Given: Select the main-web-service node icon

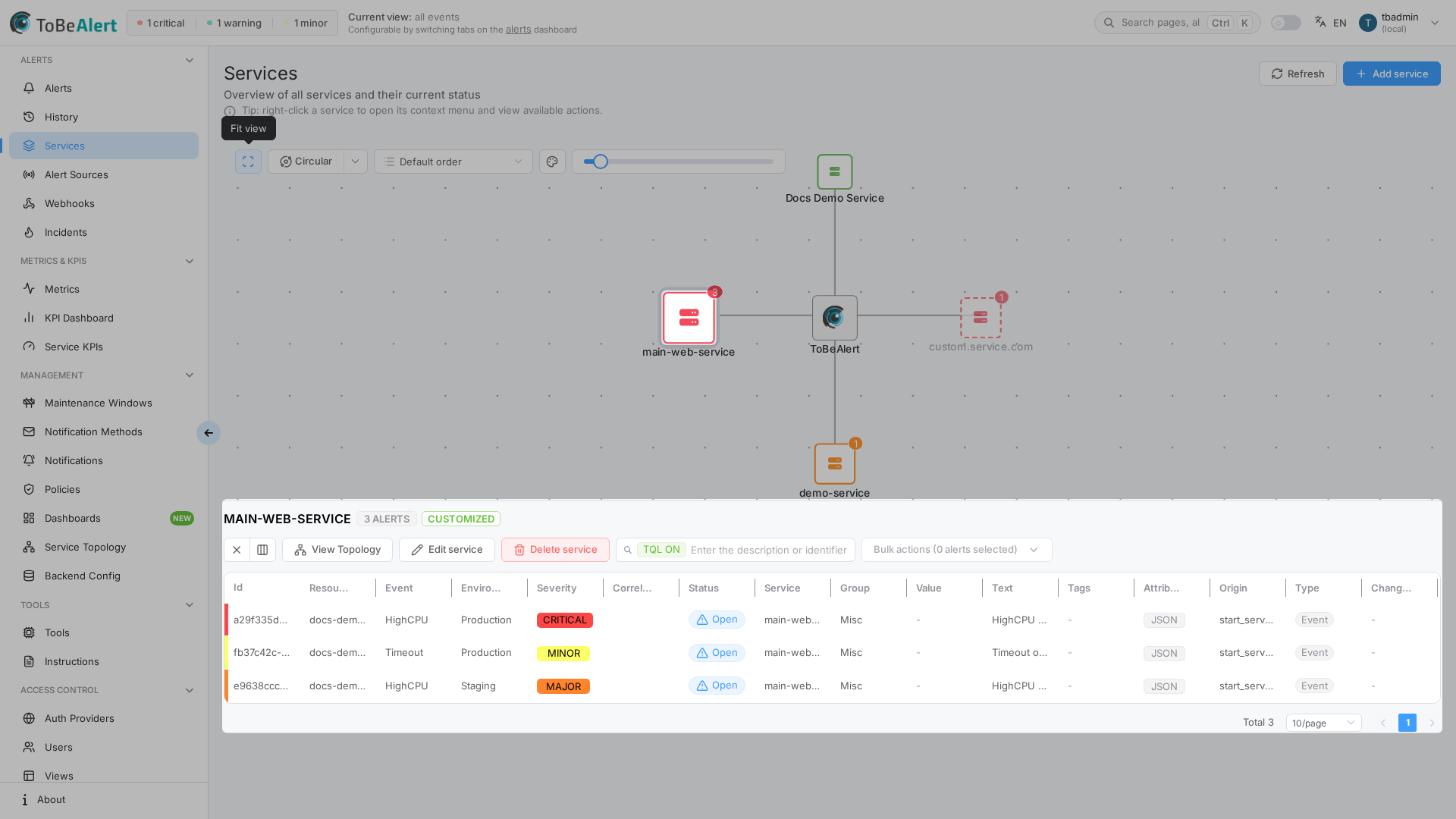Looking at the screenshot, I should coord(689,317).
